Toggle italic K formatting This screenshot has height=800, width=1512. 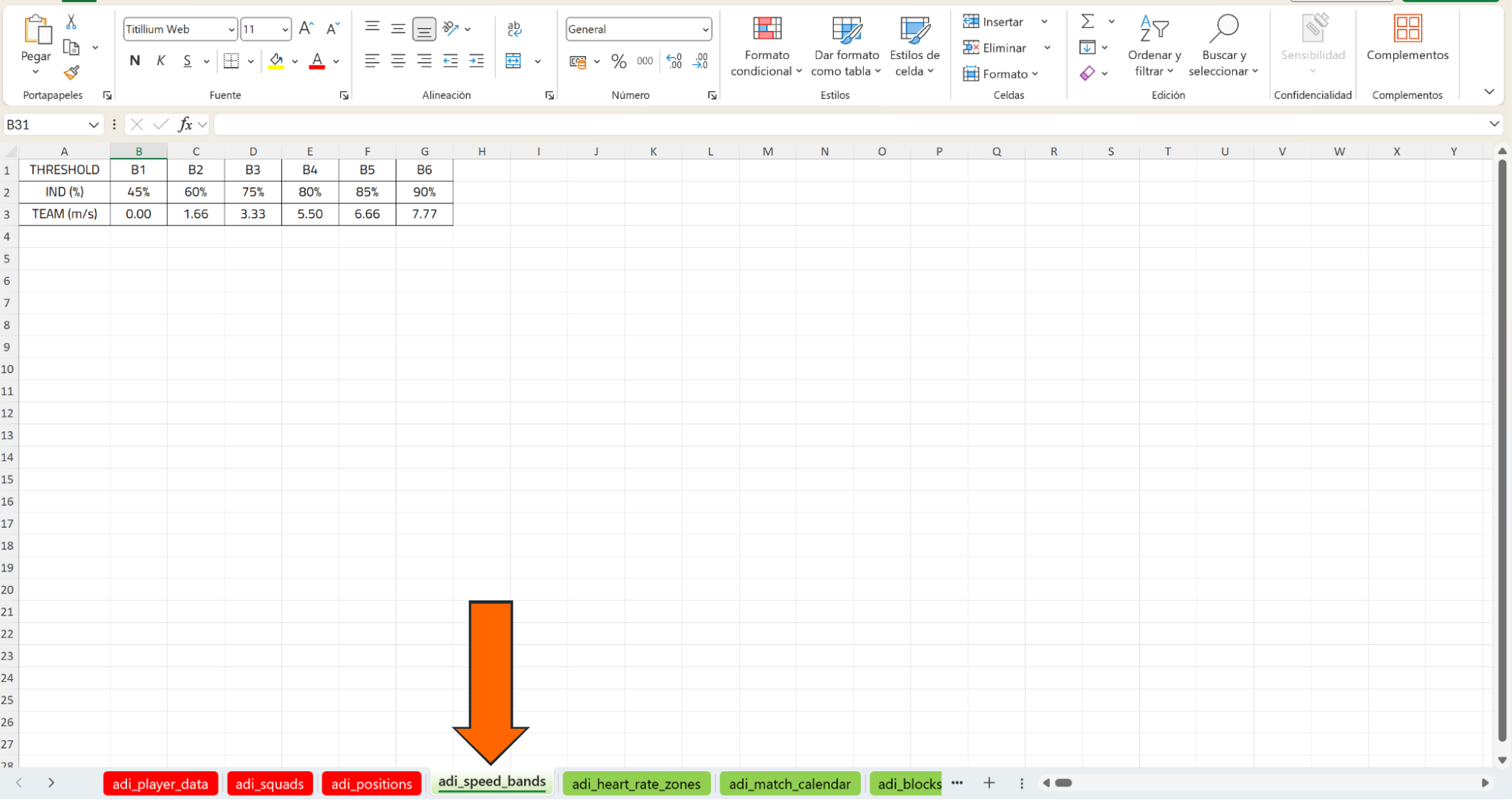pyautogui.click(x=161, y=61)
